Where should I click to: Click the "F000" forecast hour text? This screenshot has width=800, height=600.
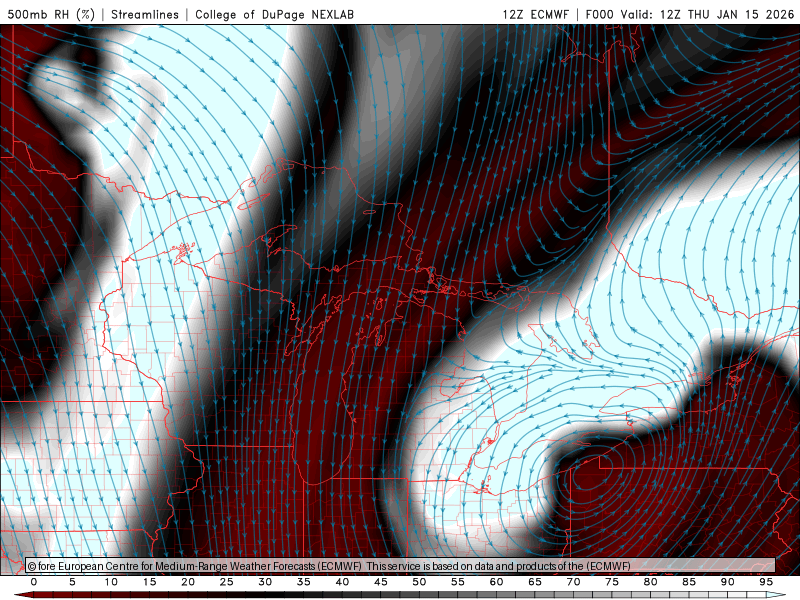pyautogui.click(x=600, y=14)
